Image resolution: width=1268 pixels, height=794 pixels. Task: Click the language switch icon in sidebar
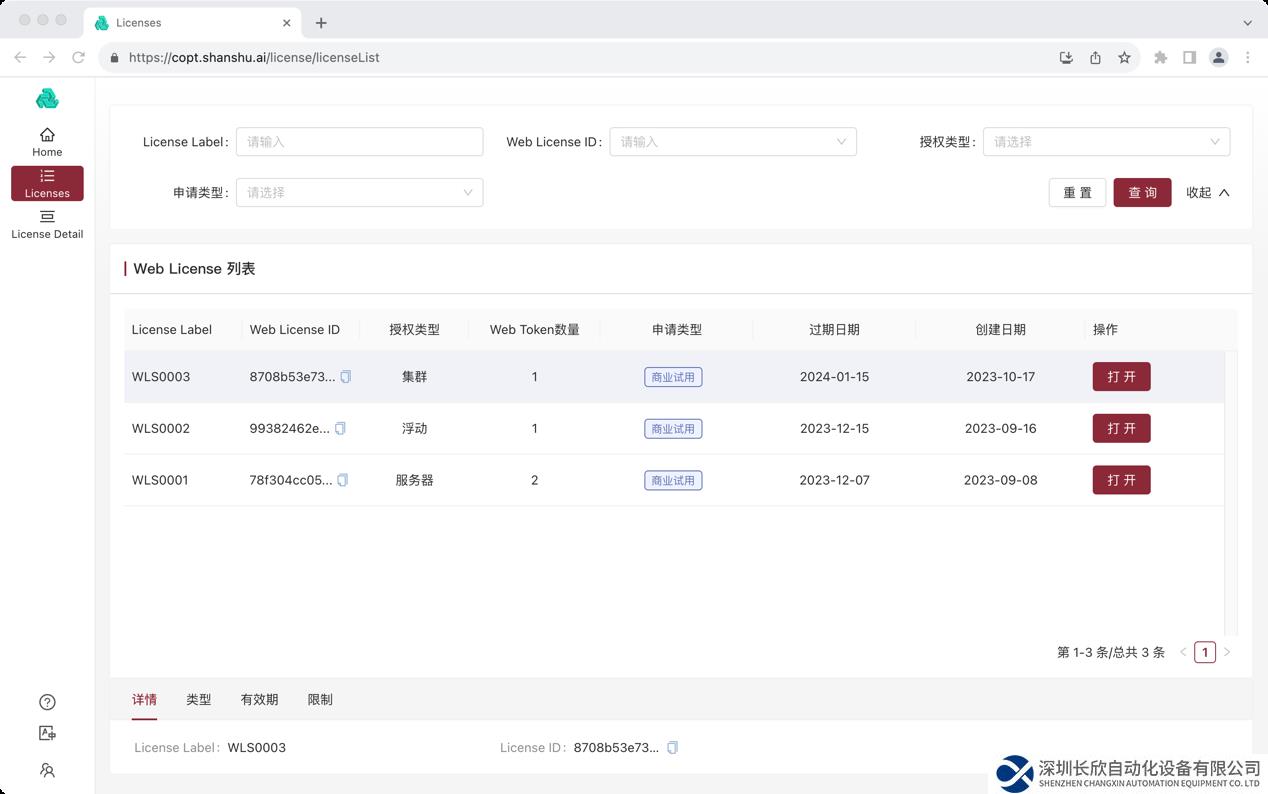[47, 734]
